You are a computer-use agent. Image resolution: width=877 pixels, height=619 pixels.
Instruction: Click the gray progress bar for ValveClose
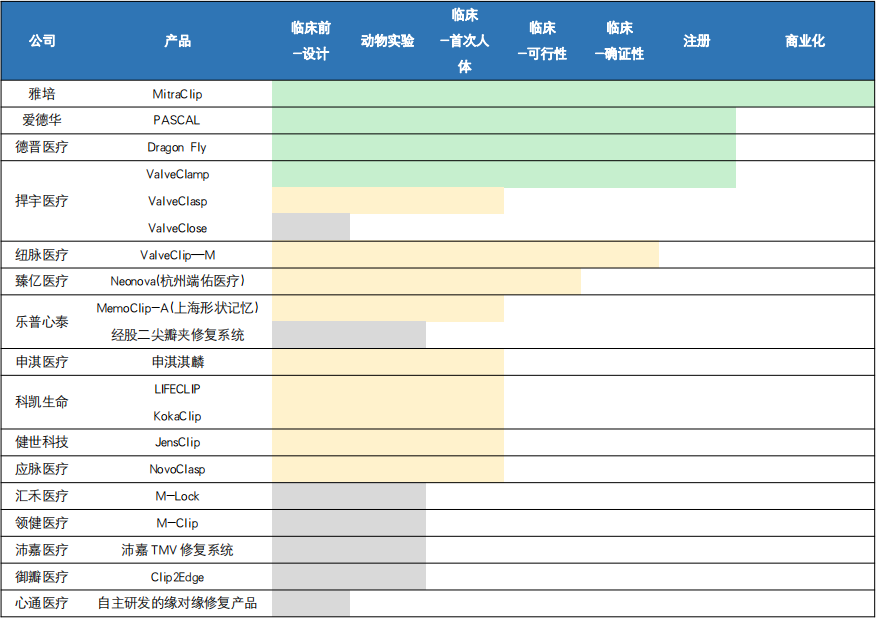click(311, 227)
